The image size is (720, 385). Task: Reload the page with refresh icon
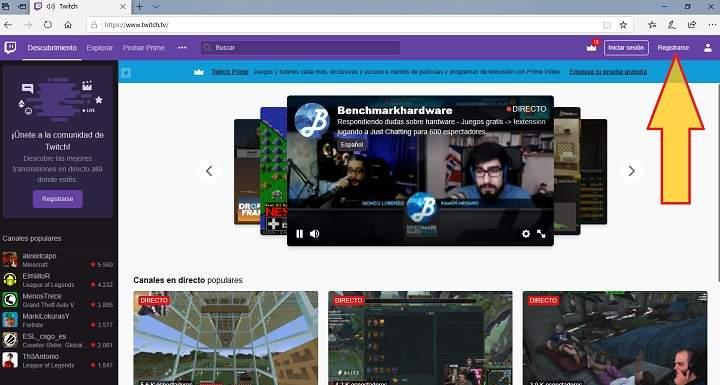[48, 25]
